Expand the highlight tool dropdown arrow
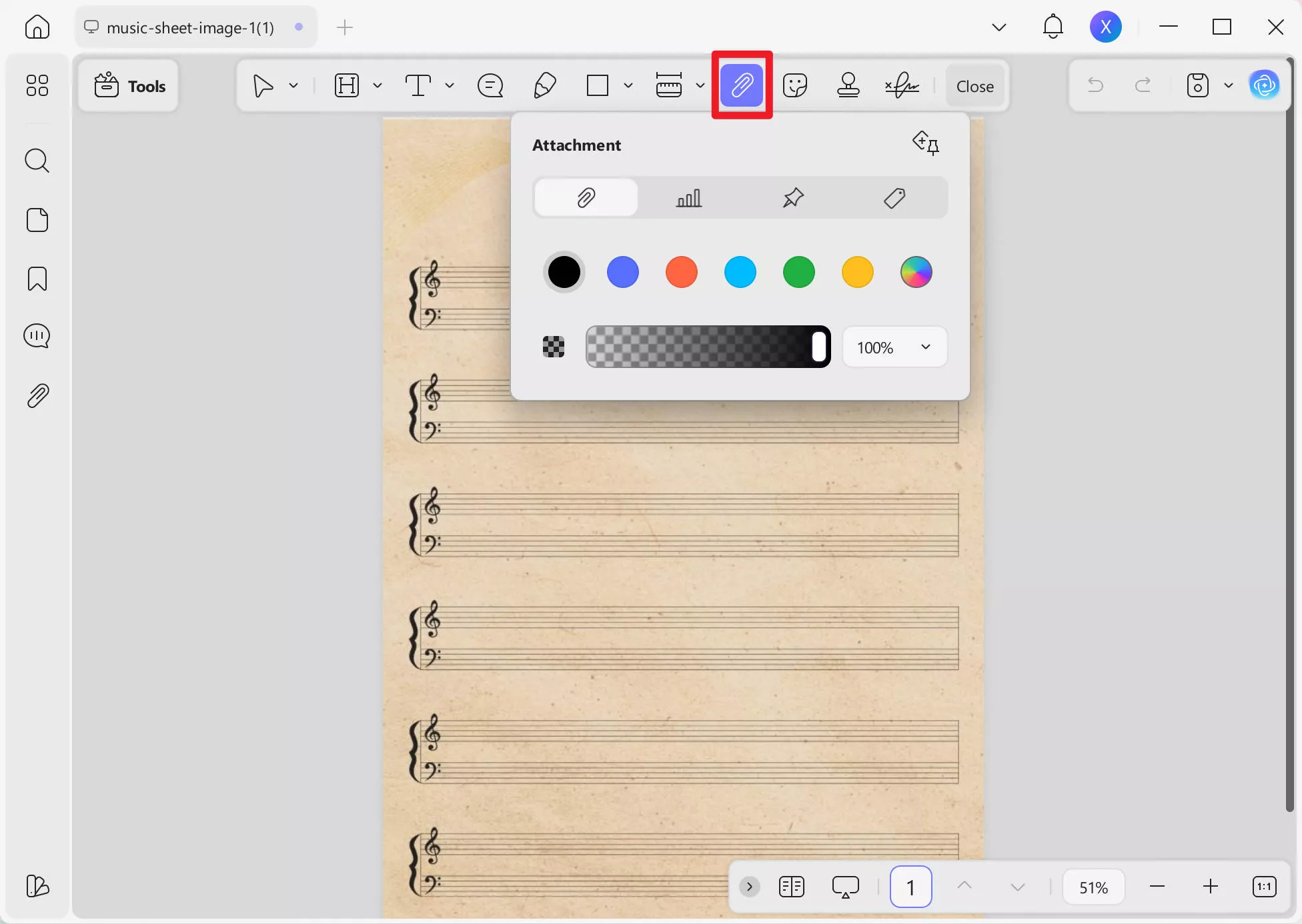1302x924 pixels. coord(378,85)
